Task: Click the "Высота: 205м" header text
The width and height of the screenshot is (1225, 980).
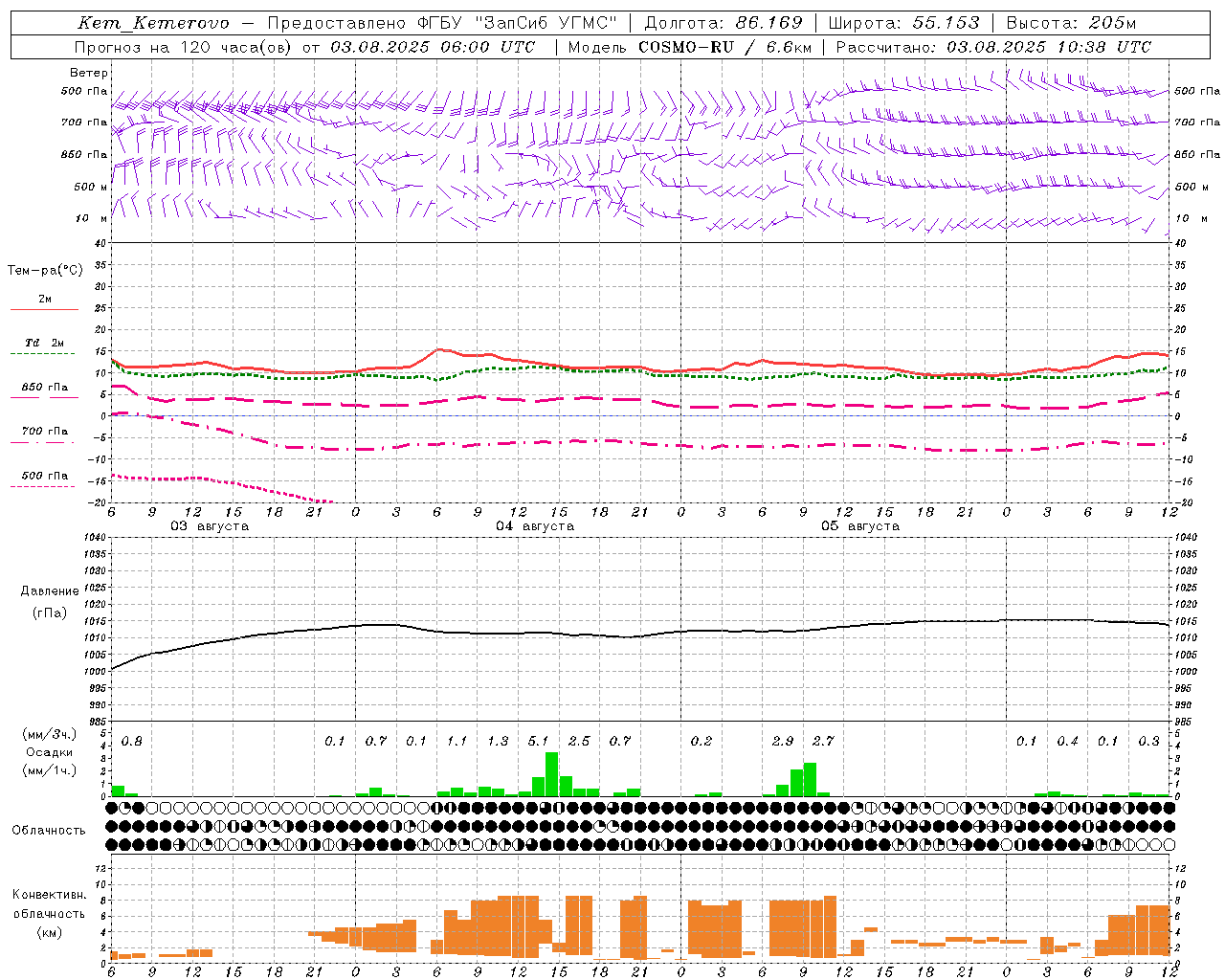Action: point(1071,23)
